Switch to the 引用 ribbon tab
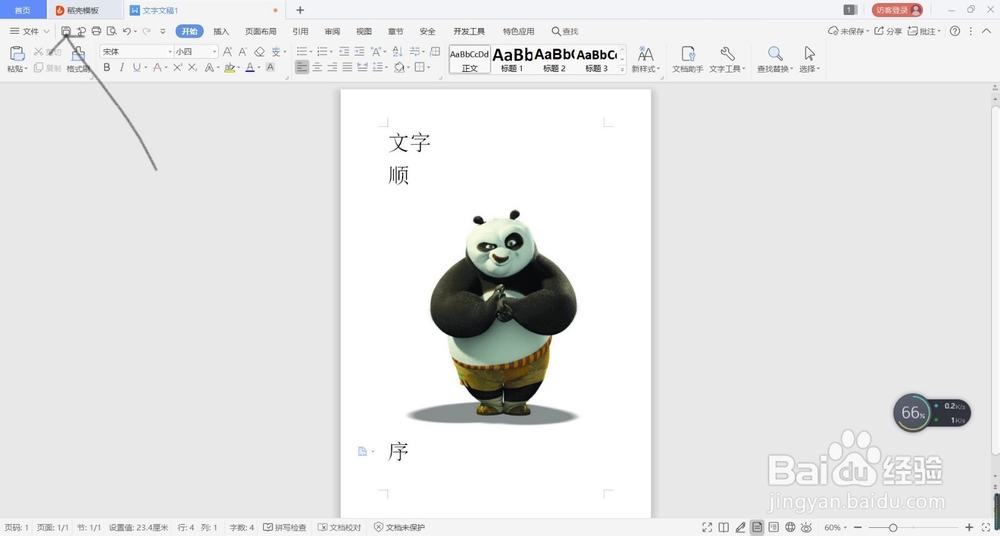The height and width of the screenshot is (536, 1000). point(300,31)
